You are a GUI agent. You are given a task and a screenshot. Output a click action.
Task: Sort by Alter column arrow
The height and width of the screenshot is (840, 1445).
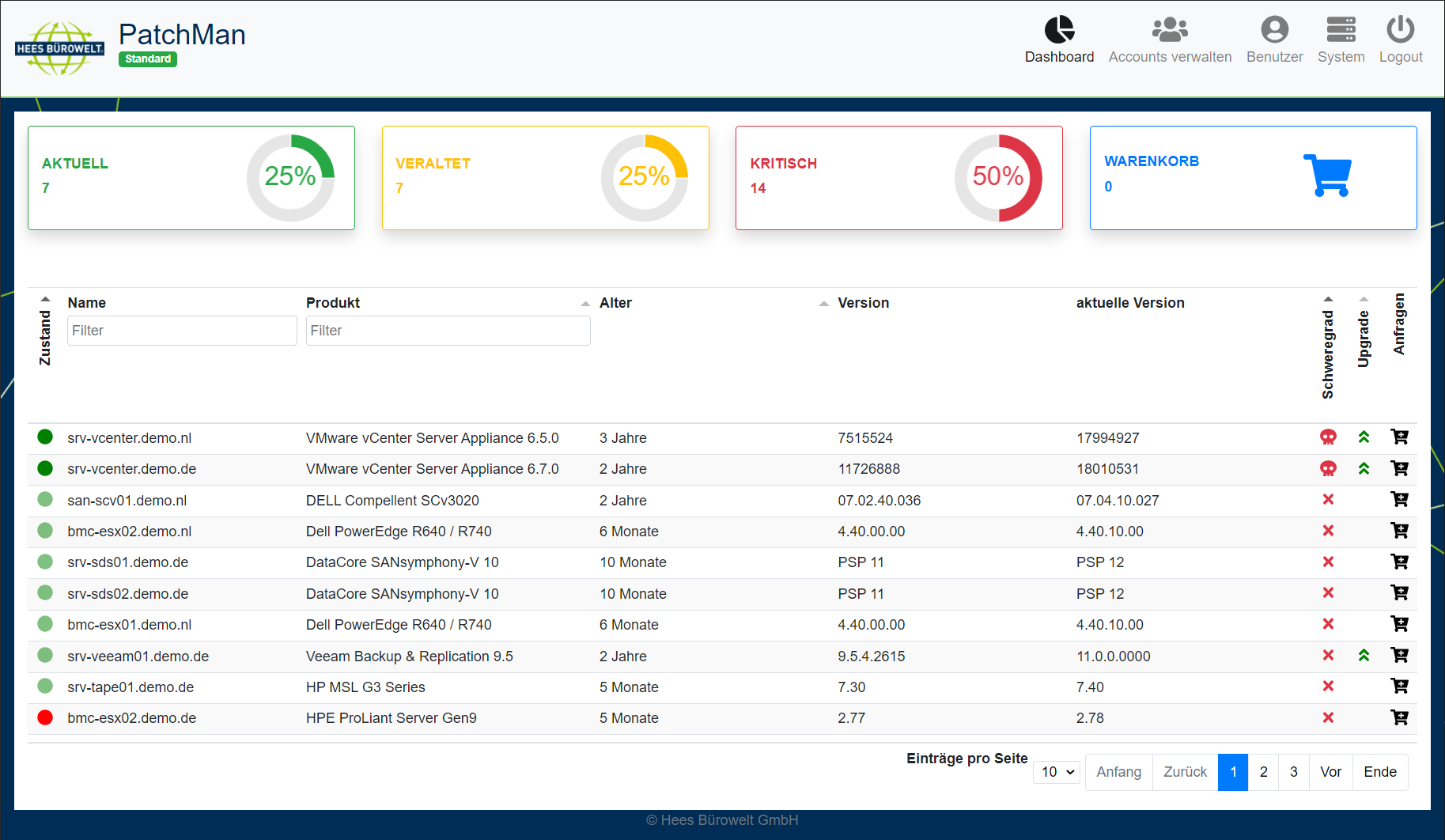click(x=823, y=304)
